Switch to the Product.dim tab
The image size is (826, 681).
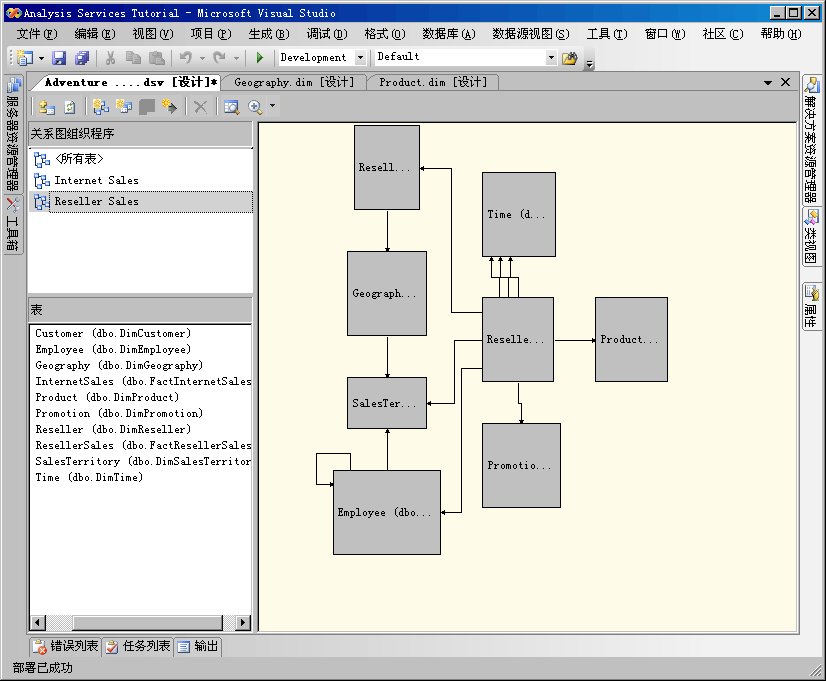[x=432, y=82]
